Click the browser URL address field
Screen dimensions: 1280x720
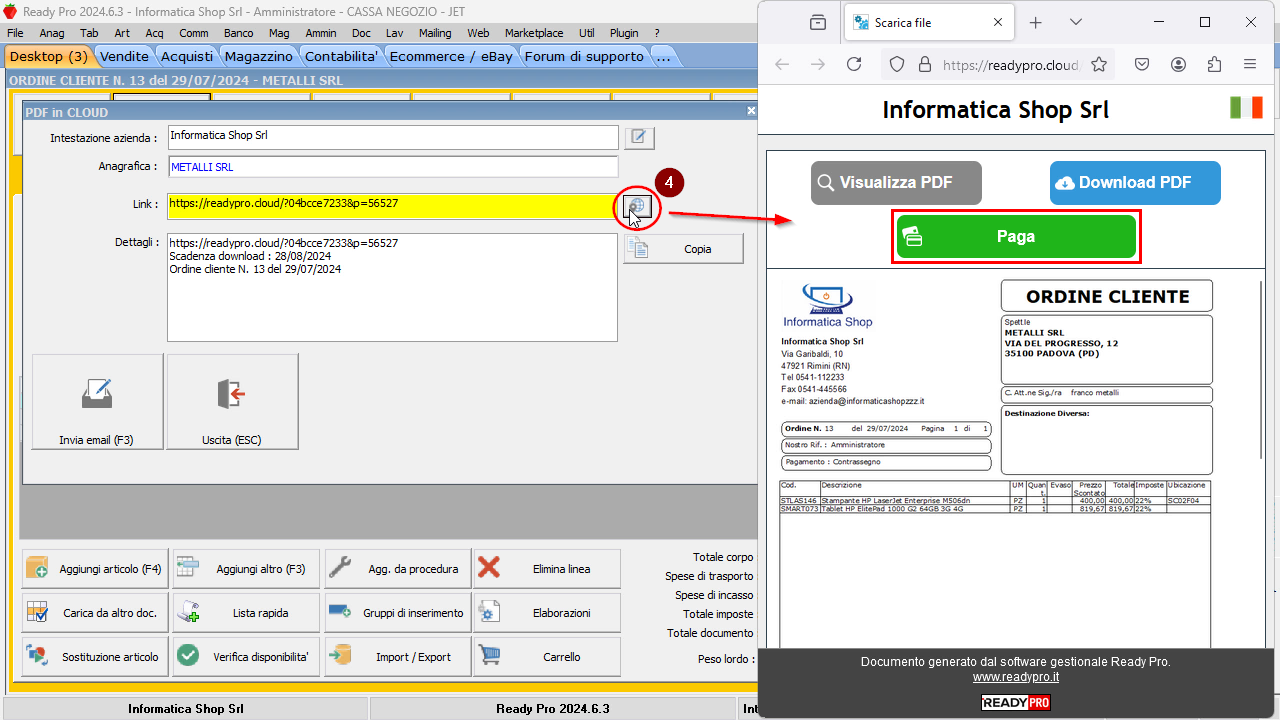coord(1011,64)
